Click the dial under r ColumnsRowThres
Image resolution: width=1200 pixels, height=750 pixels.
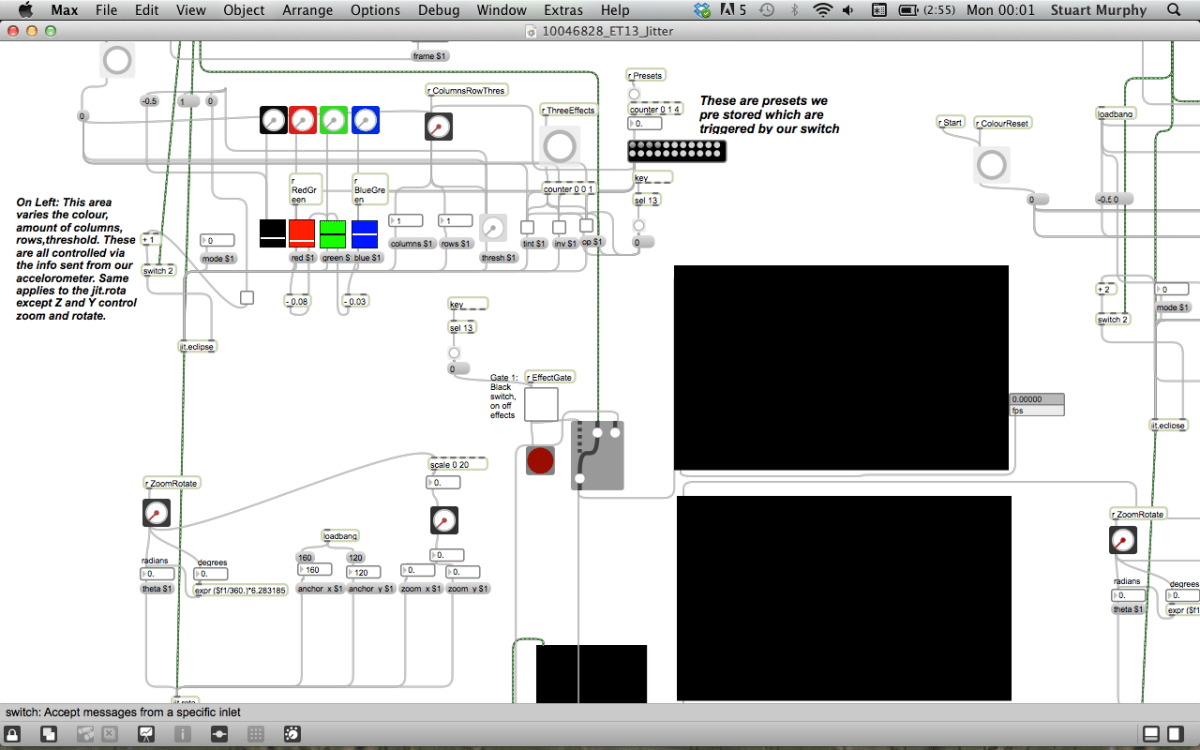click(x=438, y=126)
